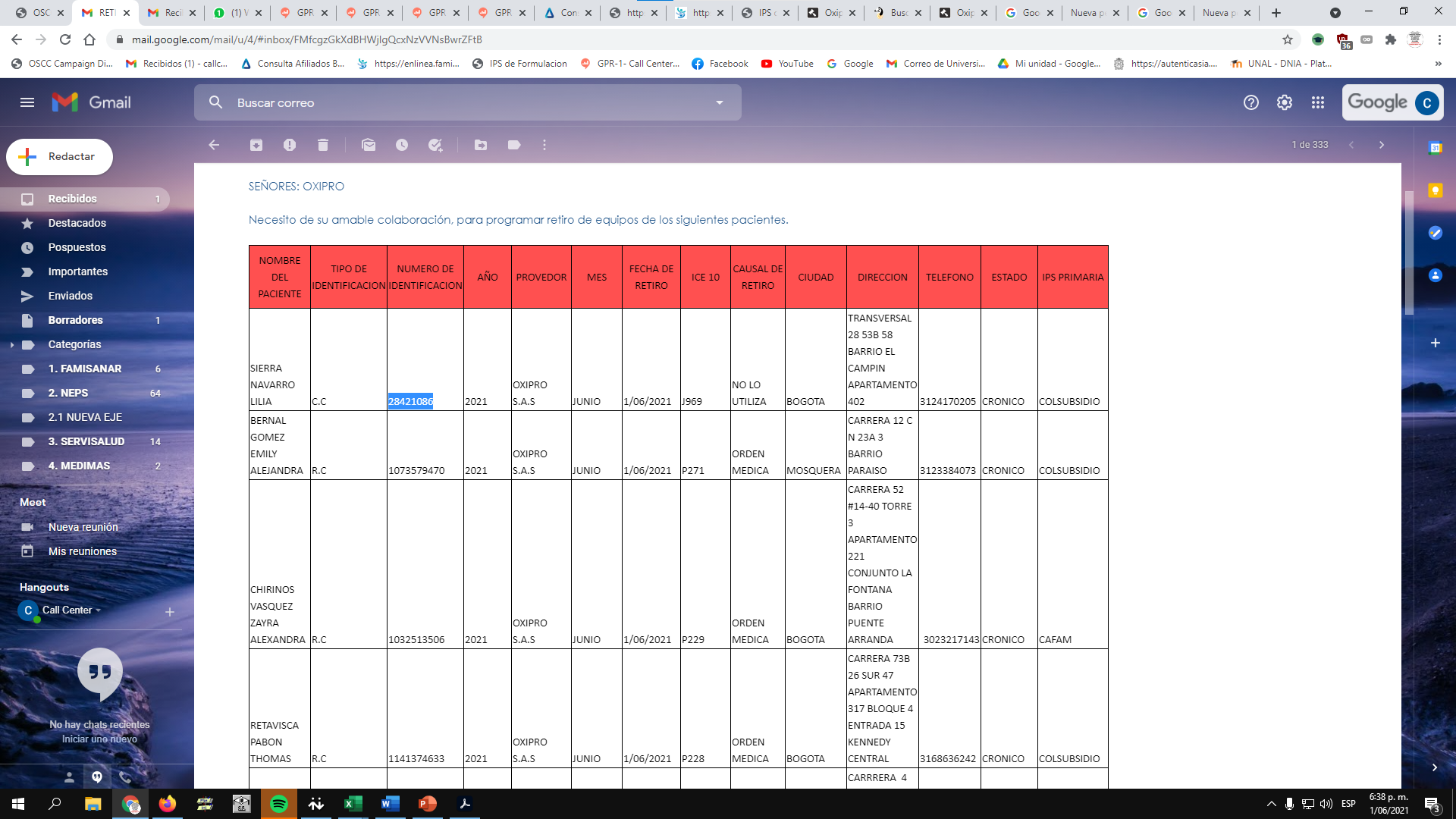Open 3. SERVISALUD label
Image resolution: width=1456 pixels, height=819 pixels.
(x=85, y=441)
